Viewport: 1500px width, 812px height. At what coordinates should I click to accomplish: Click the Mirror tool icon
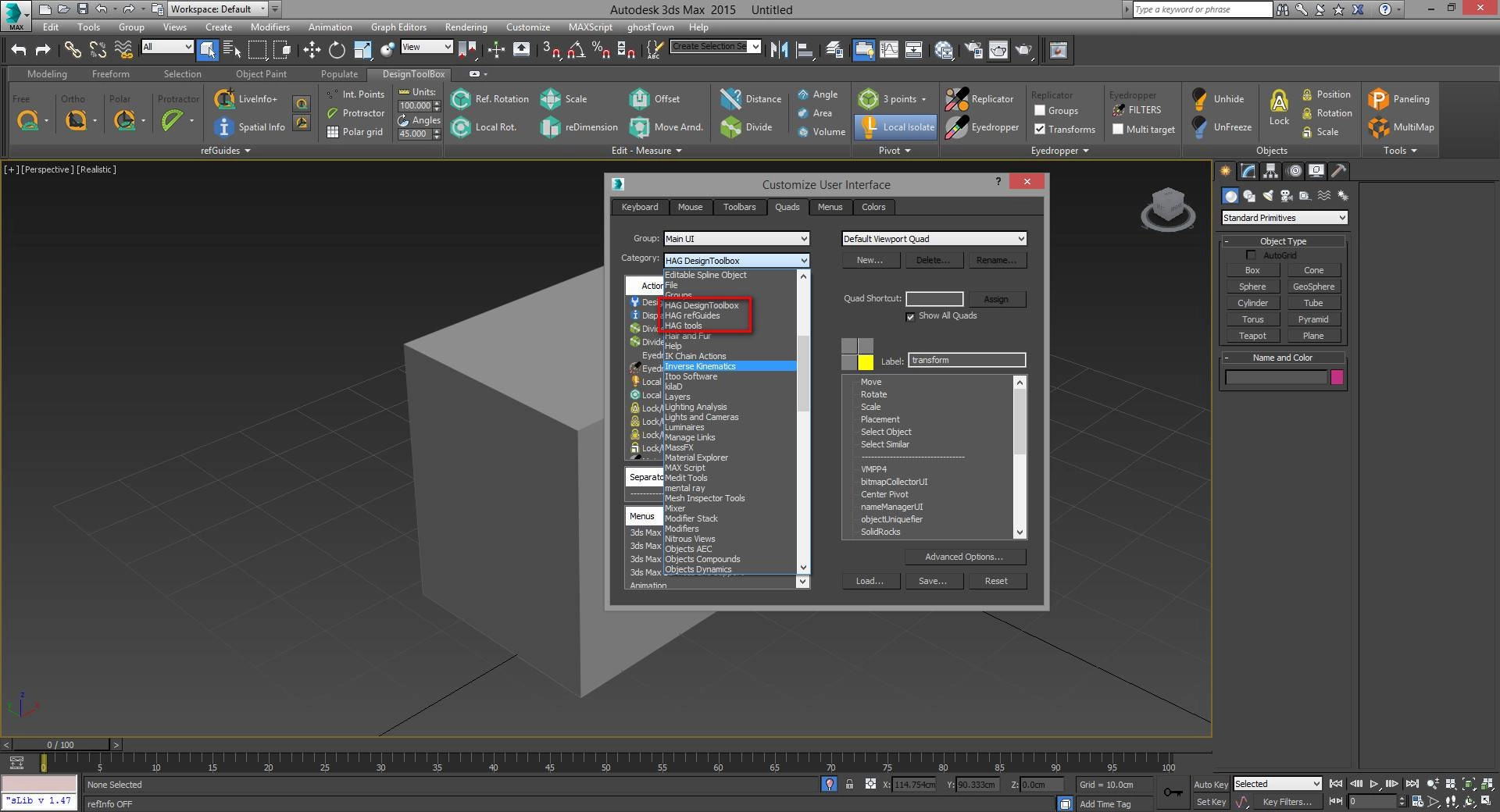click(779, 50)
